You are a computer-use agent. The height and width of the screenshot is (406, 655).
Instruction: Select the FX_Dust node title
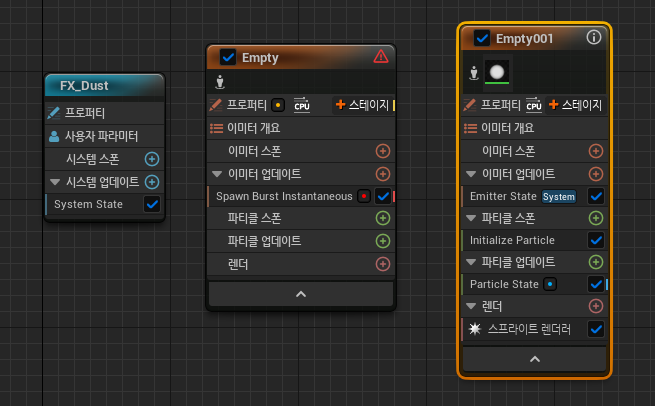click(x=84, y=86)
